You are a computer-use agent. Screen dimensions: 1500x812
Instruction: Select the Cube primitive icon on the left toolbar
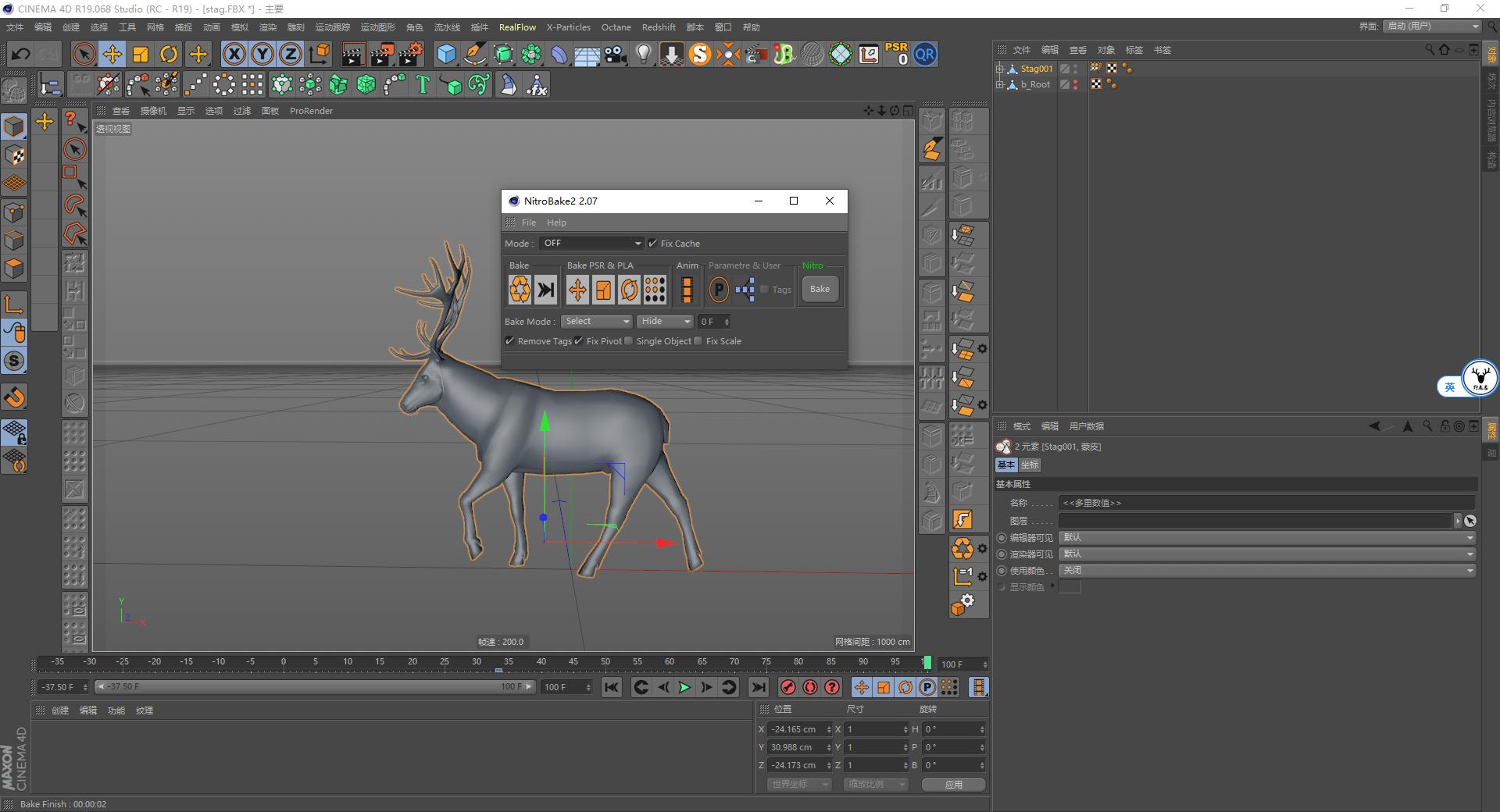pyautogui.click(x=14, y=126)
